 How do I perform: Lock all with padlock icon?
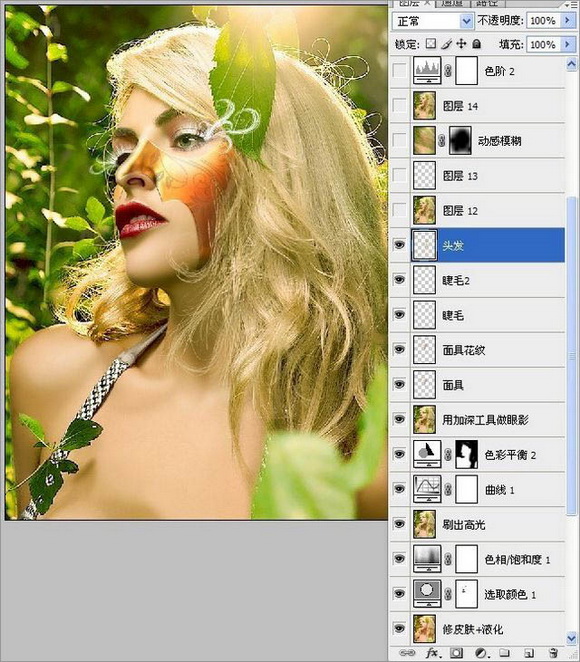[477, 43]
